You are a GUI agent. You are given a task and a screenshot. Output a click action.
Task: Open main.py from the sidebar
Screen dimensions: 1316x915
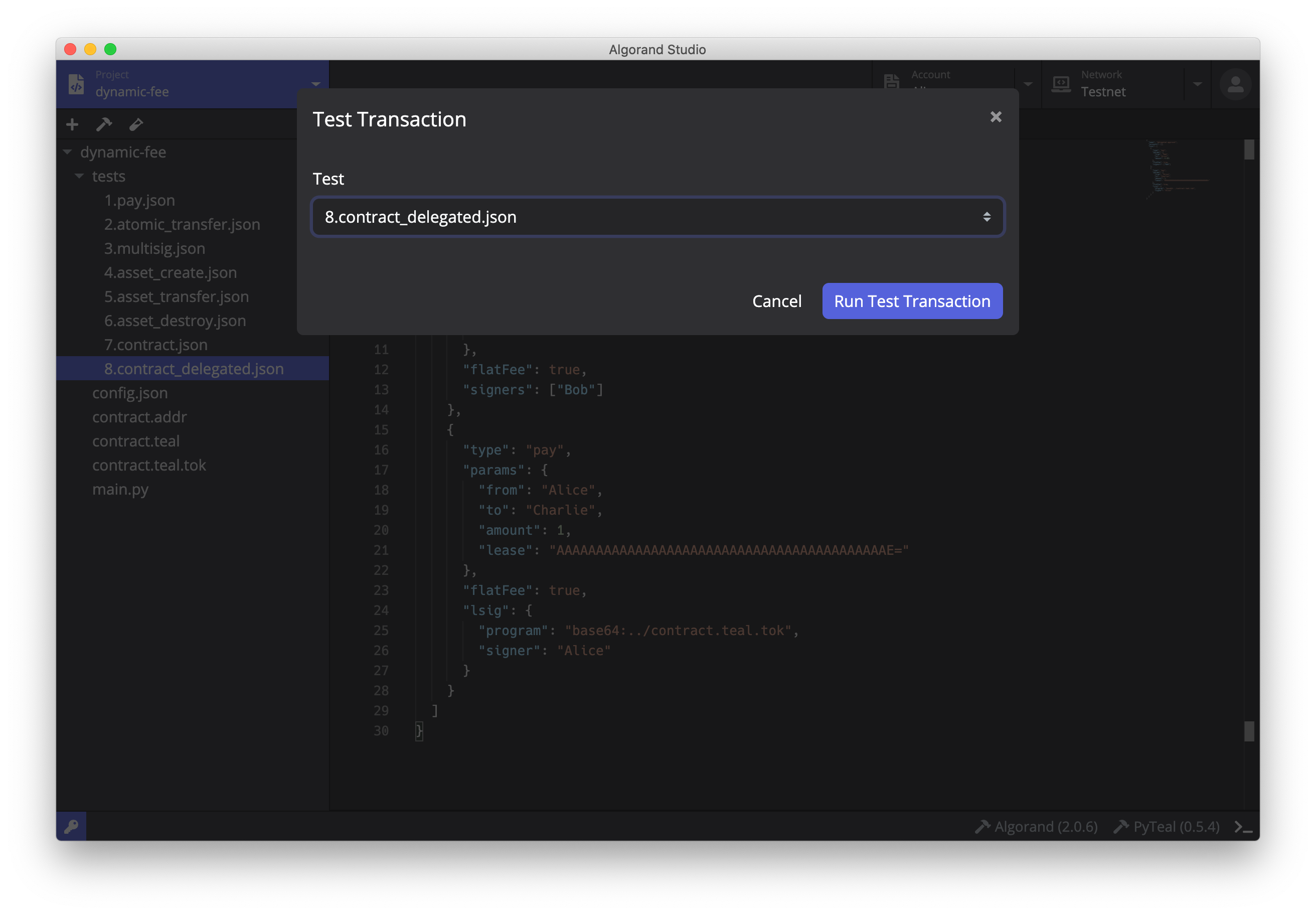tap(120, 489)
